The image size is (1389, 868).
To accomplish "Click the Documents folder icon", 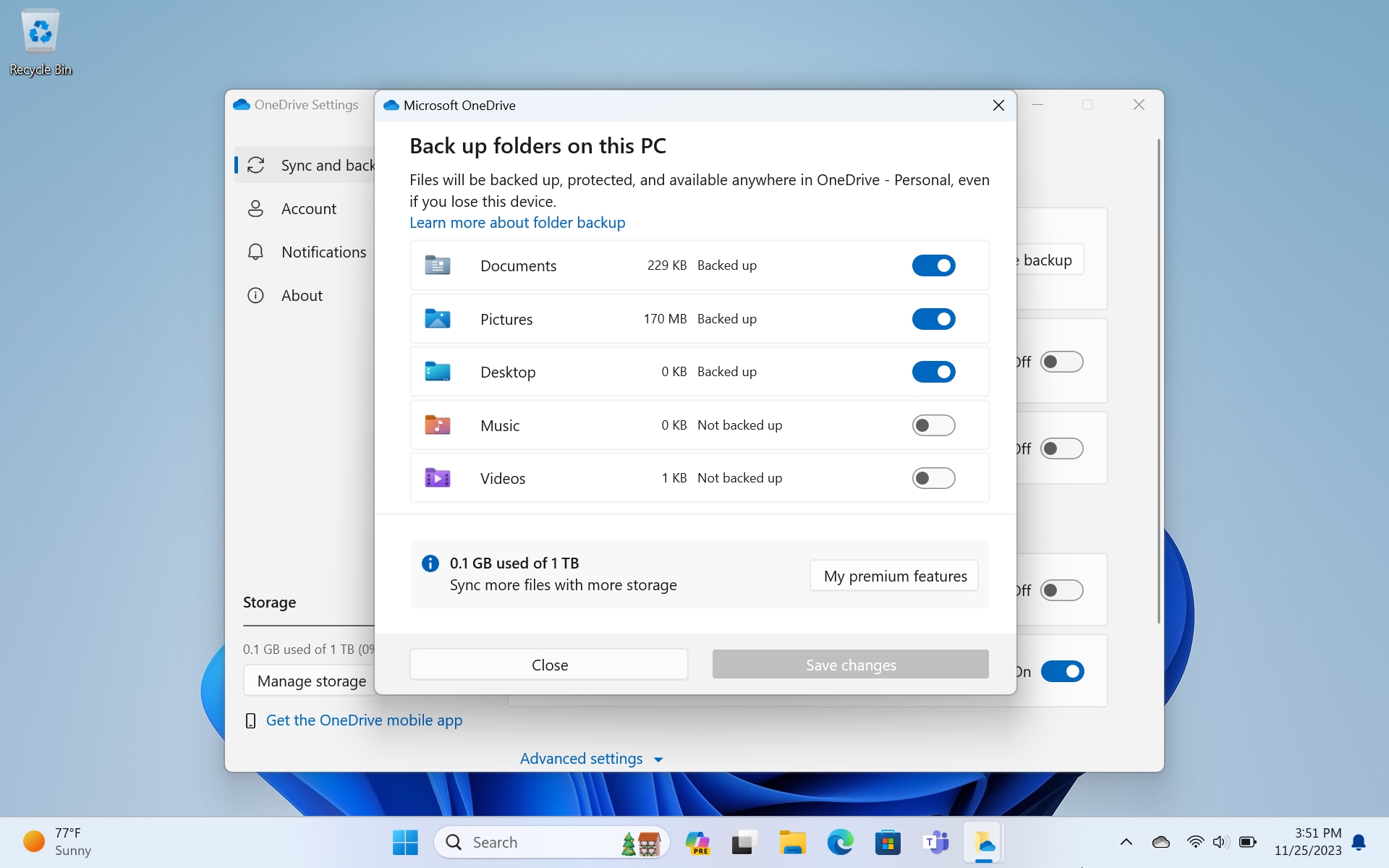I will coord(437,265).
